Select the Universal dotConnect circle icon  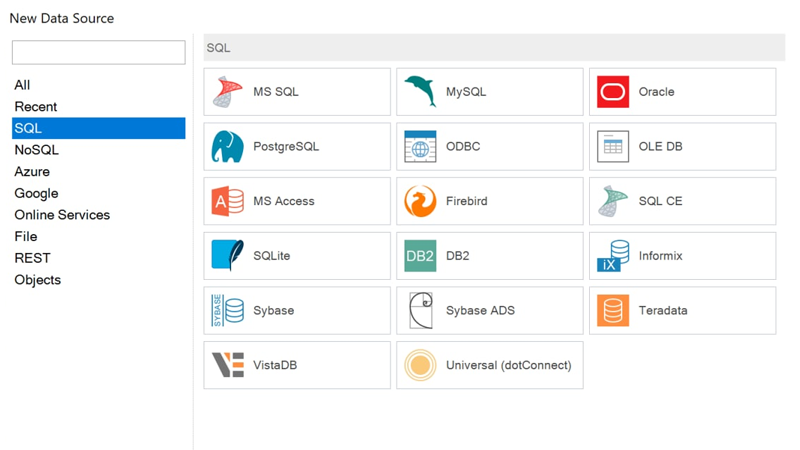click(420, 365)
